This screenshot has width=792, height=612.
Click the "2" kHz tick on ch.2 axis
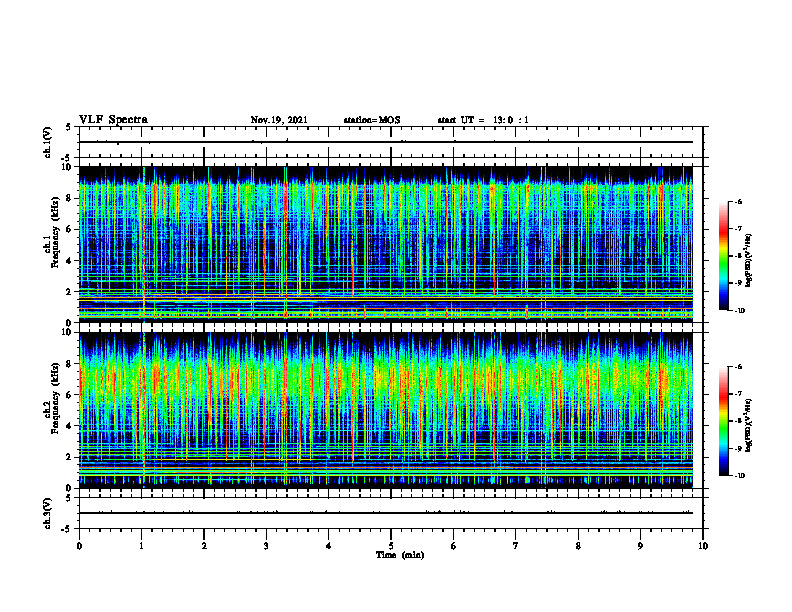(x=69, y=457)
